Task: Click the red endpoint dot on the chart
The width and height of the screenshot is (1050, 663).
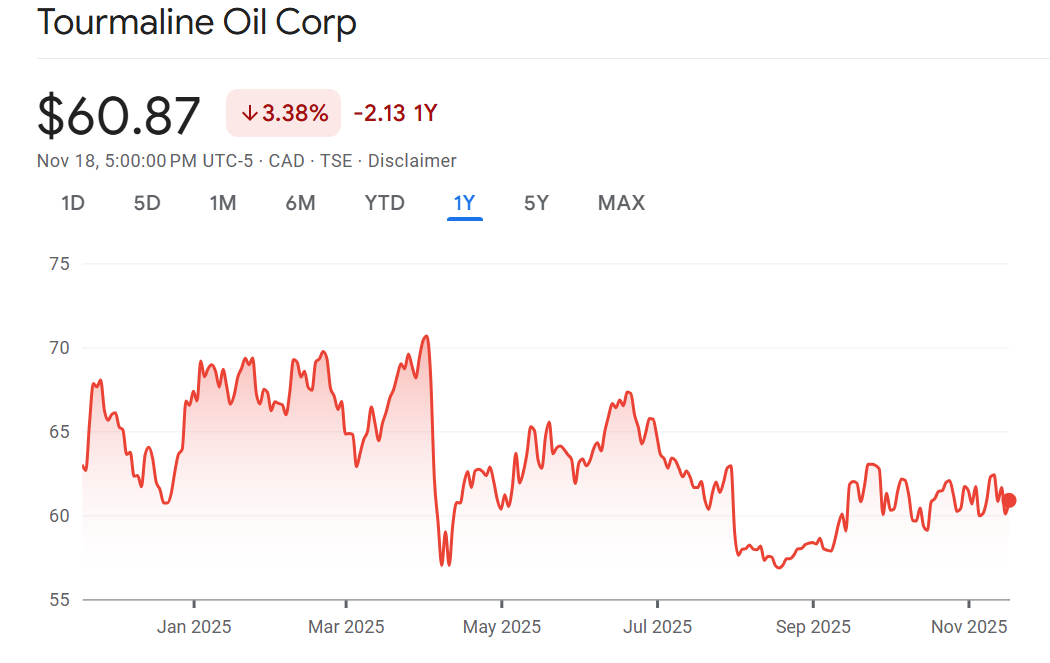Action: point(1009,500)
